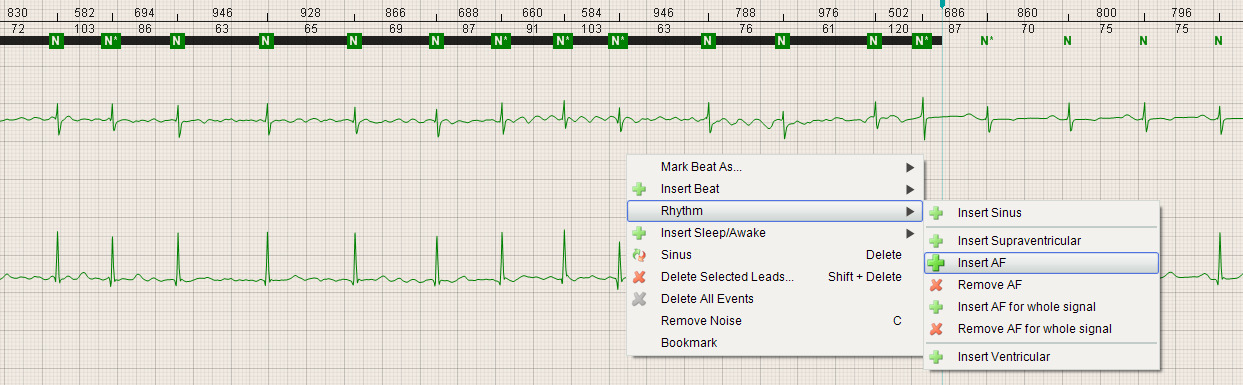The image size is (1243, 385).
Task: Click the RR interval value 688
Action: click(468, 13)
